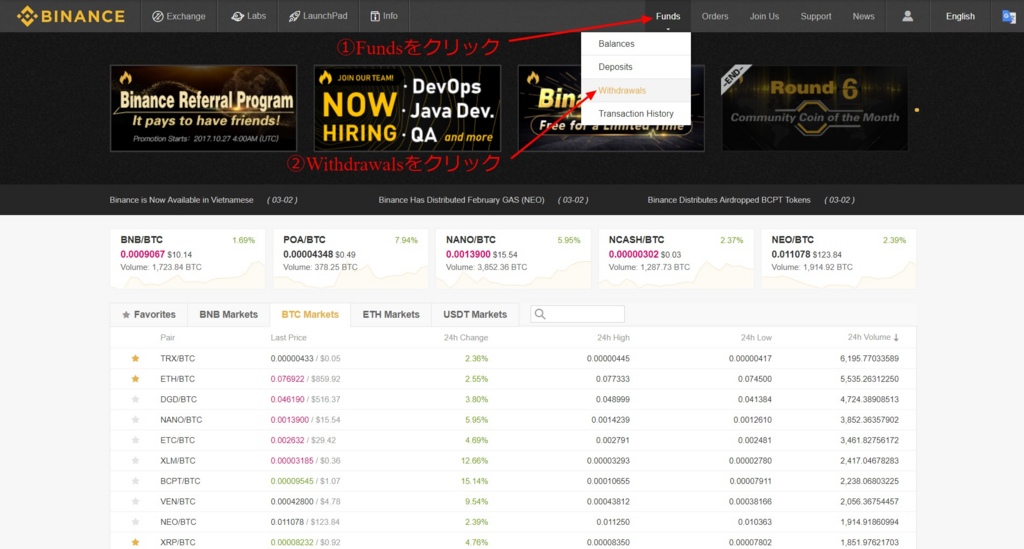The width and height of the screenshot is (1024, 549).
Task: Click the banner carousel dot indicator
Action: [917, 110]
